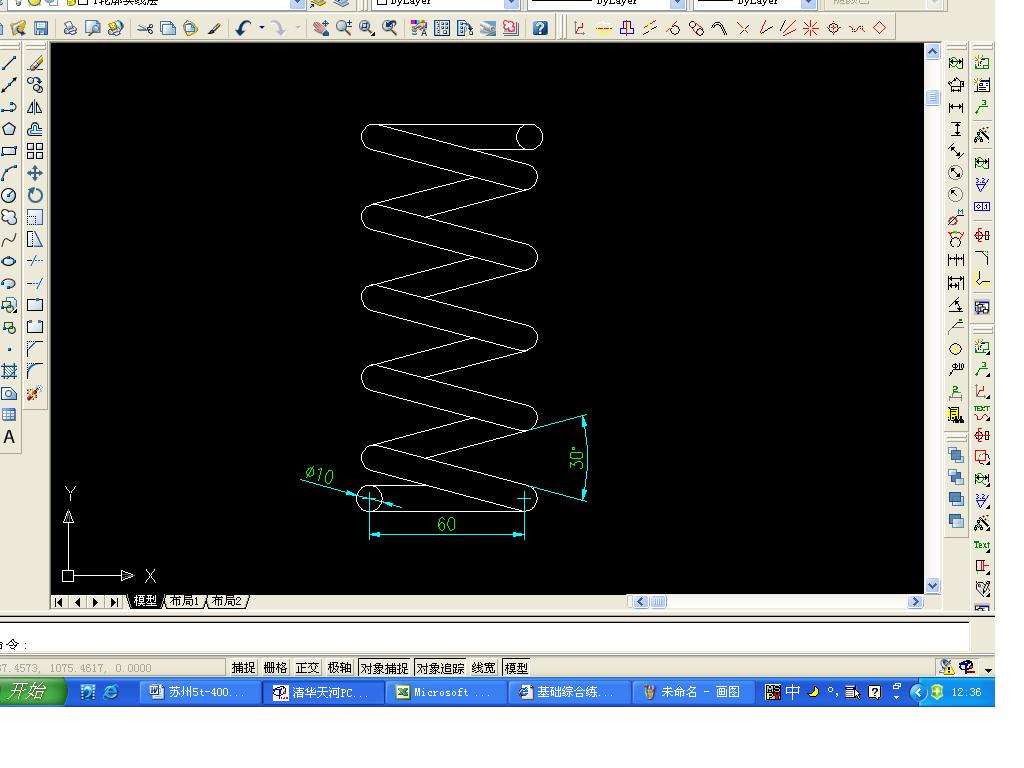Select the Copy object tool
Viewport: 1024px width, 768px height.
point(35,85)
